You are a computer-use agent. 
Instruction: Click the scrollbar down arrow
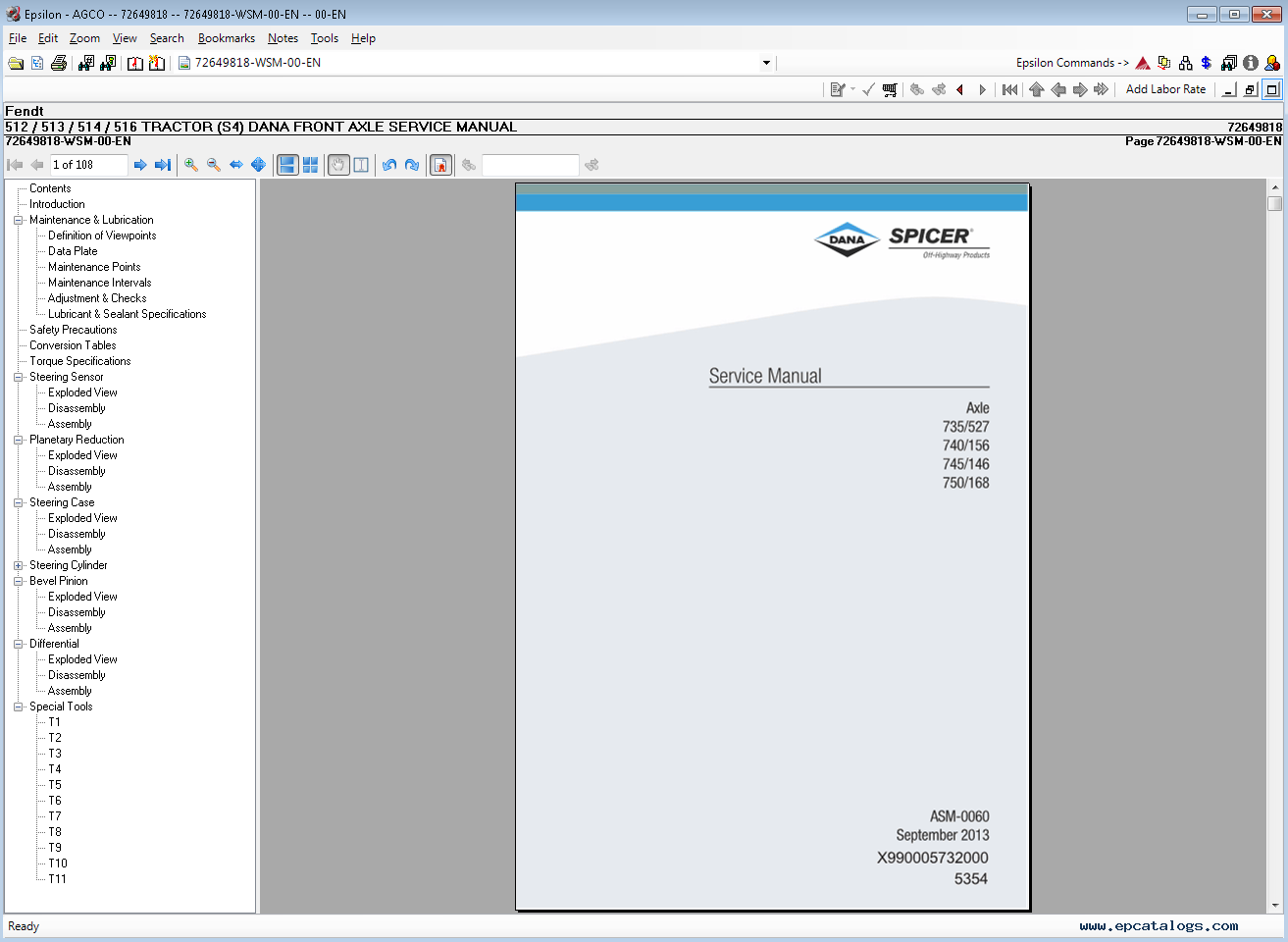tap(1274, 906)
